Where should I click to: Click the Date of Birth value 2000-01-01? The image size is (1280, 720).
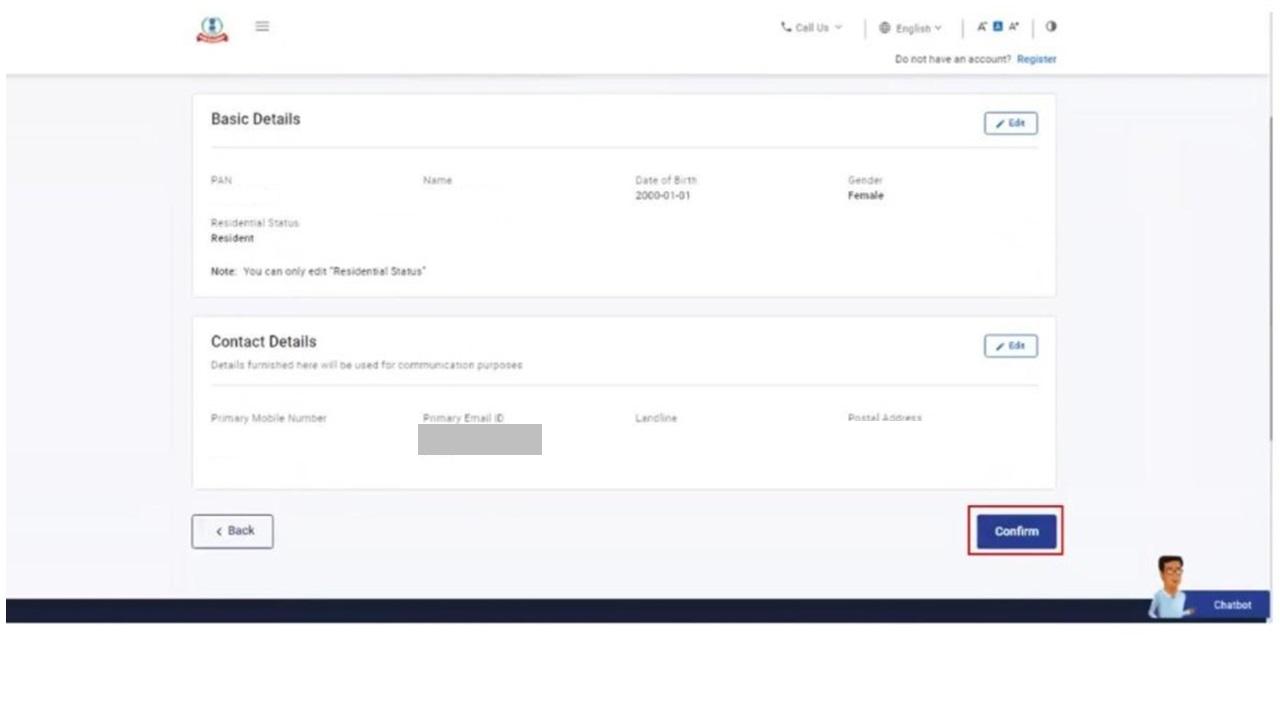click(x=662, y=196)
